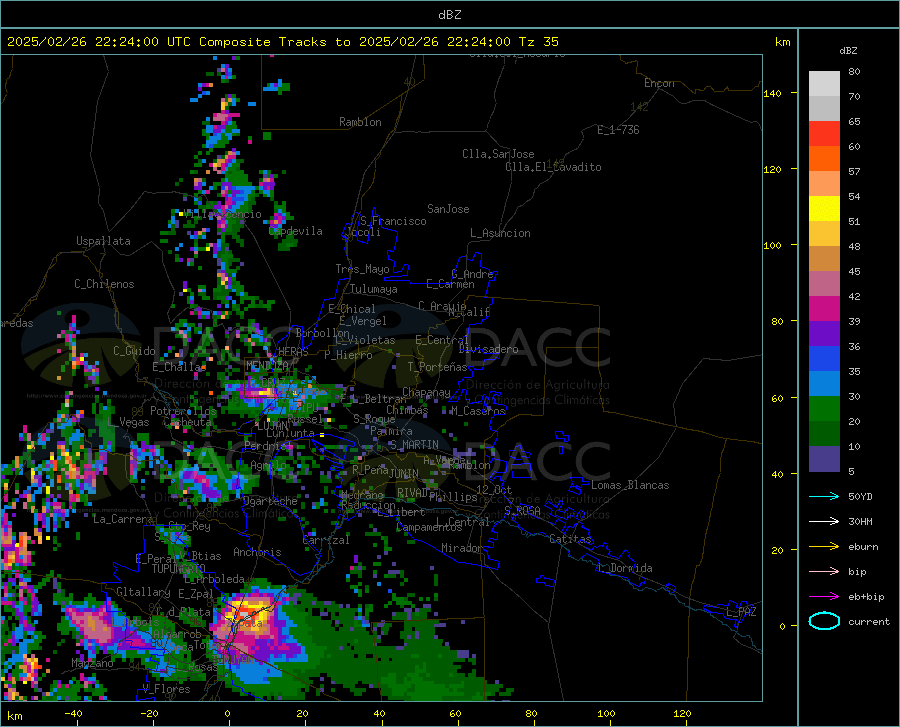
Task: Click the '50YD' legend label
Action: tap(860, 496)
